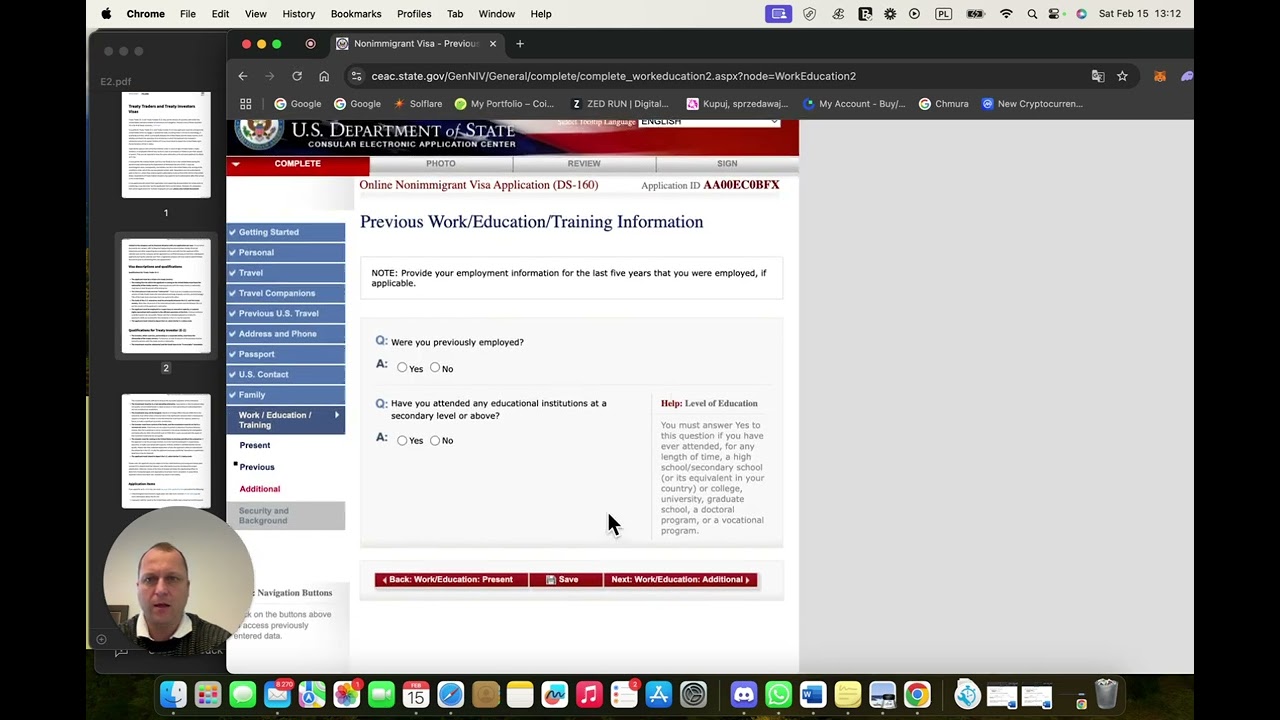
Task: Open Spotlight search in menu bar
Action: tap(1032, 14)
